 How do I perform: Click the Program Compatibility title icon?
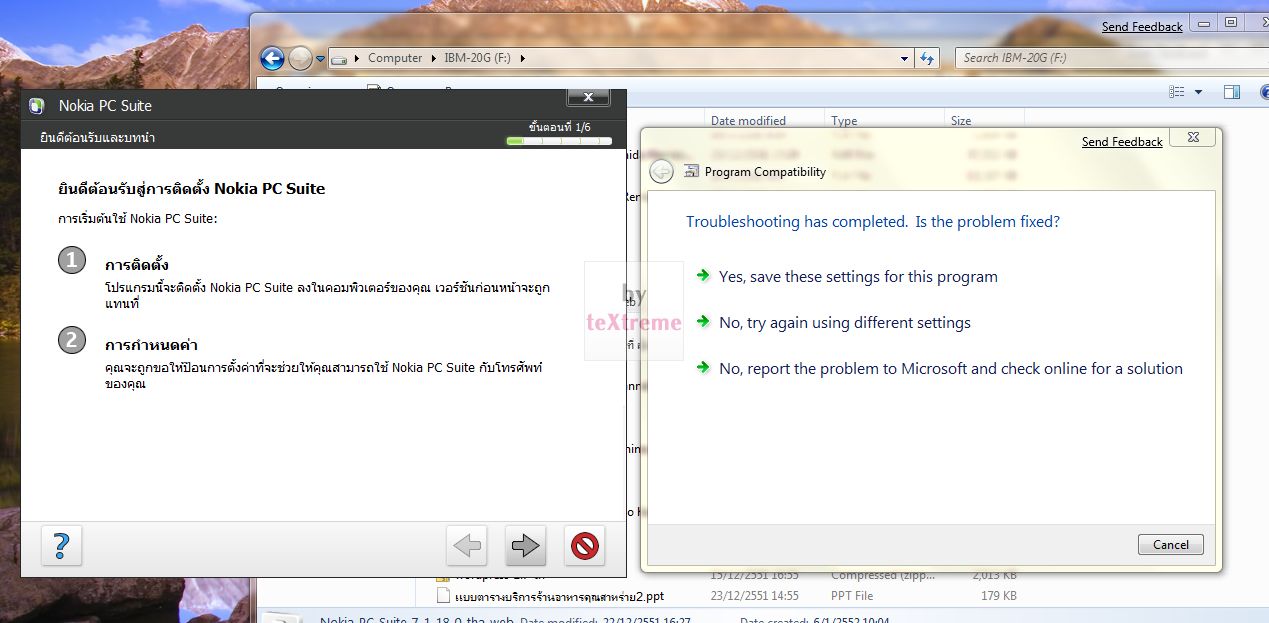(691, 172)
